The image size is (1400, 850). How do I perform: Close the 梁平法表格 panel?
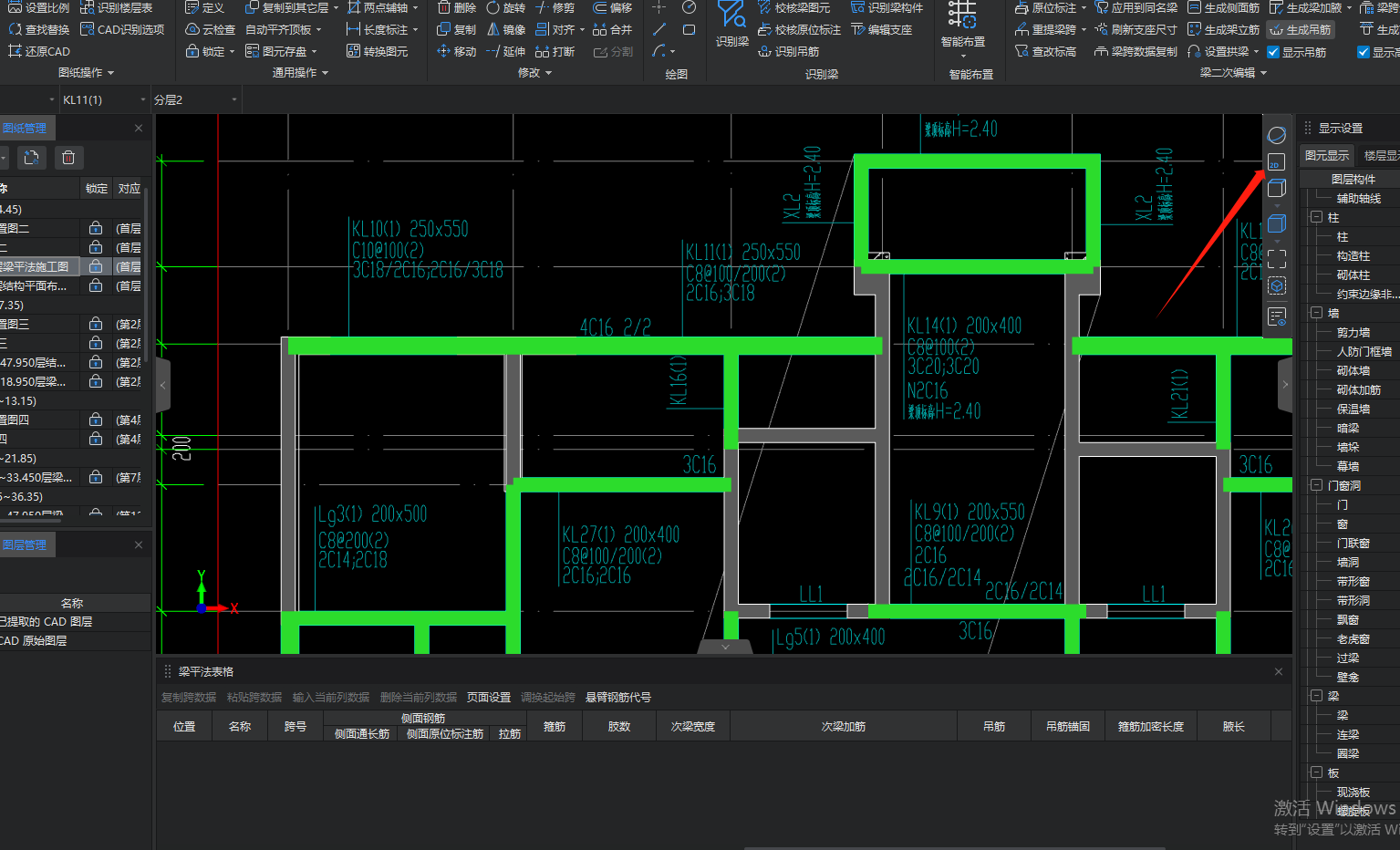tap(1279, 671)
